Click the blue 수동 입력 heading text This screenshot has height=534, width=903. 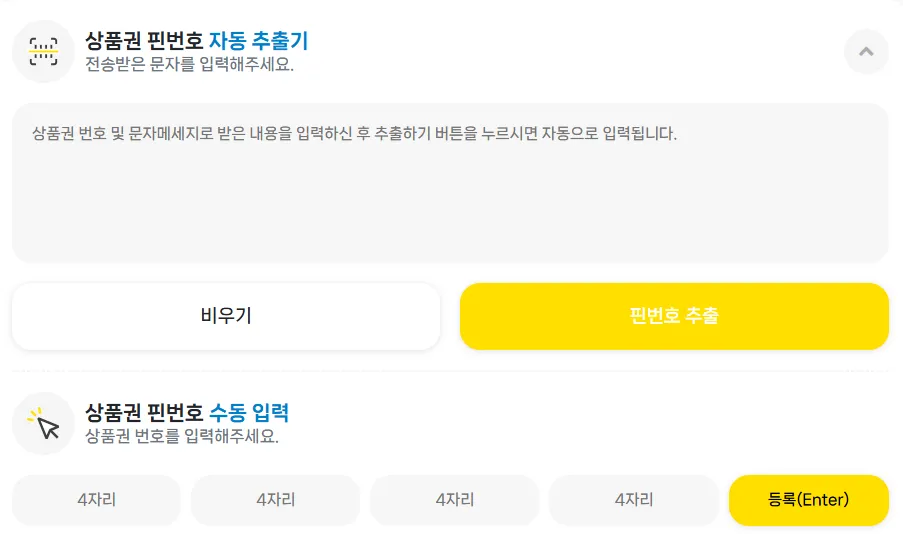point(248,412)
